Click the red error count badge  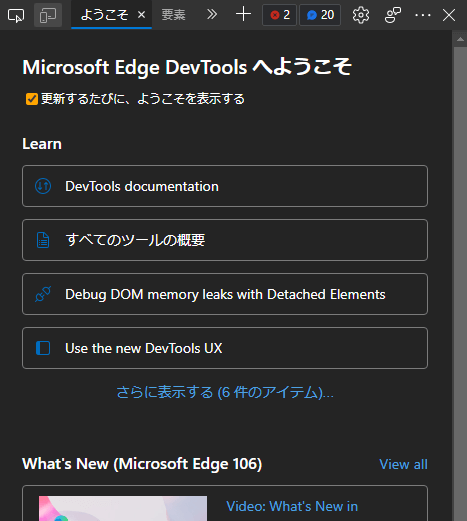pos(279,15)
